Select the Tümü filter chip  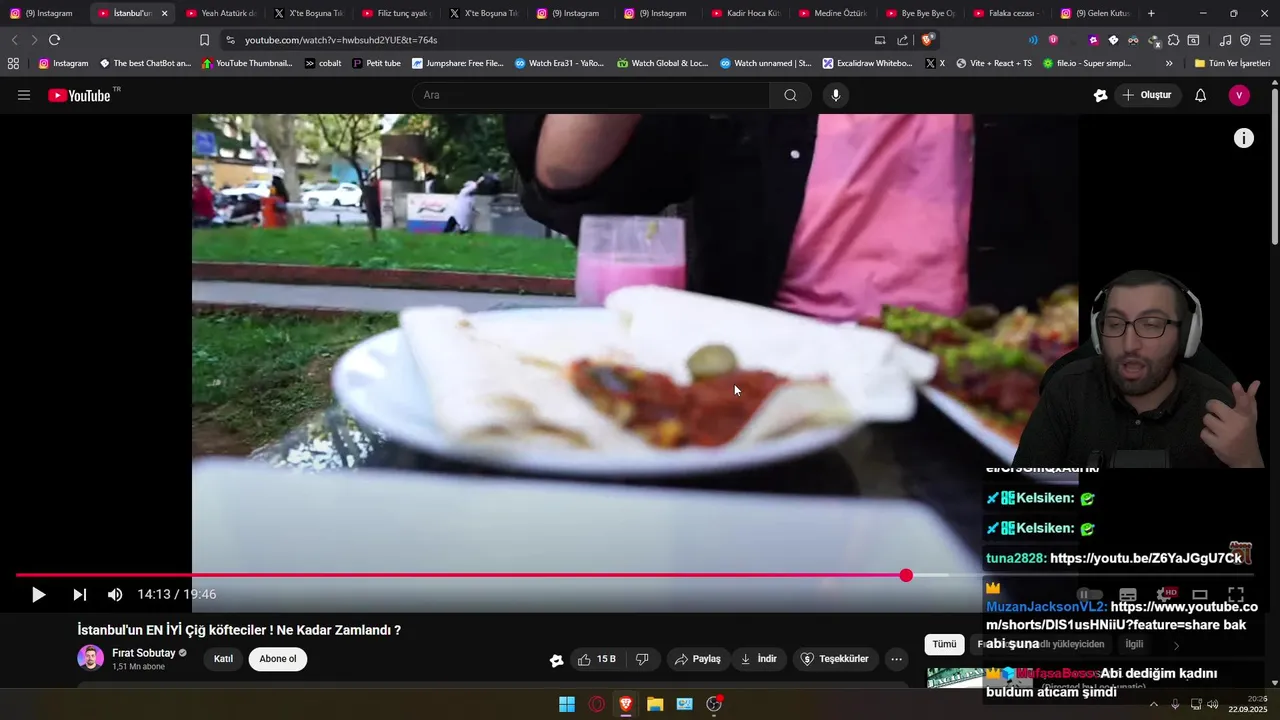[x=944, y=644]
